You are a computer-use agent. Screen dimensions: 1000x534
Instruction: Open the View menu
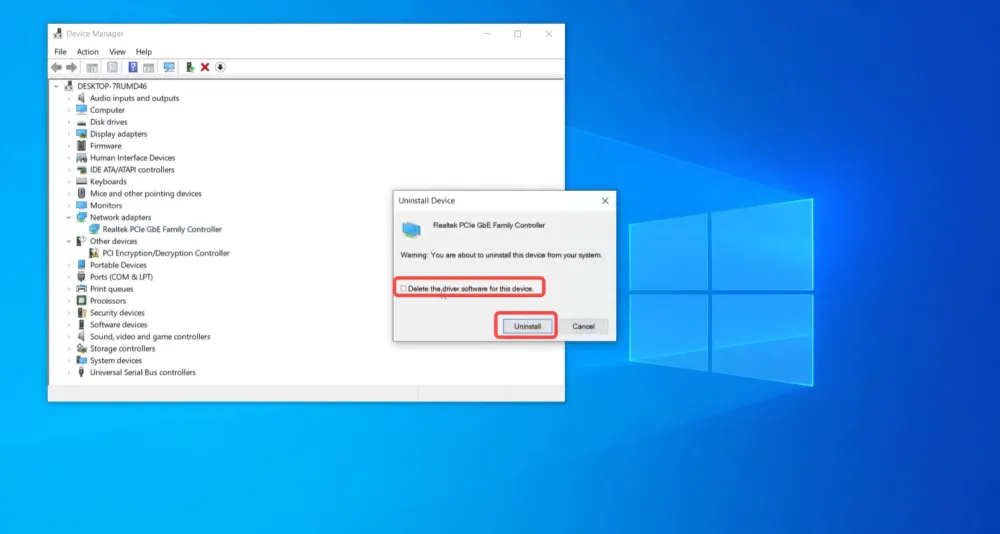point(117,52)
